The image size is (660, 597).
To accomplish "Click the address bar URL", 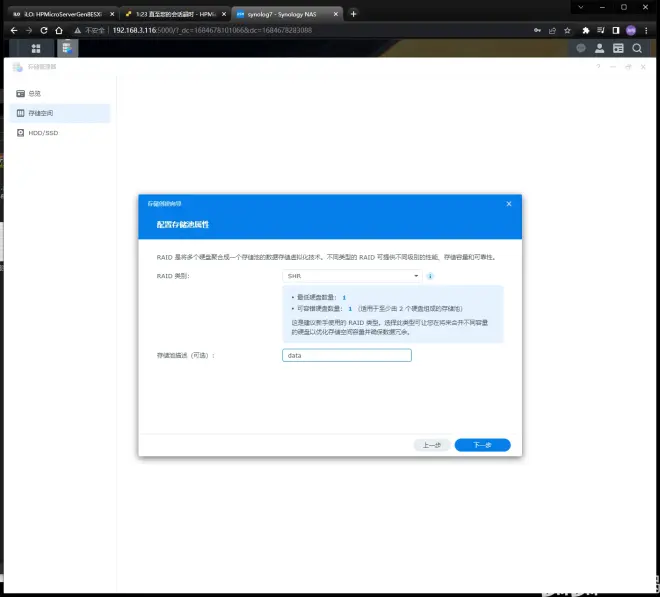I will coord(212,30).
